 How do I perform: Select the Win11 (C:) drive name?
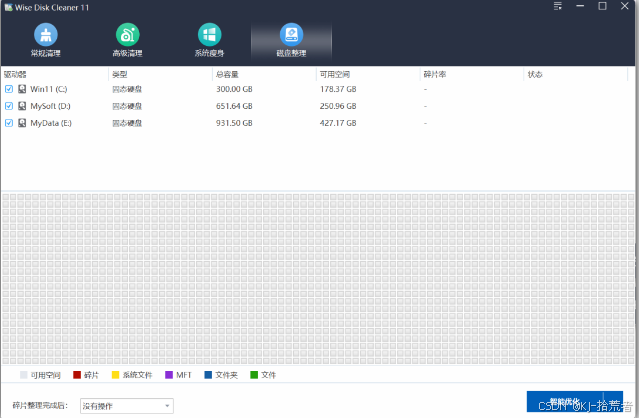tap(48, 89)
